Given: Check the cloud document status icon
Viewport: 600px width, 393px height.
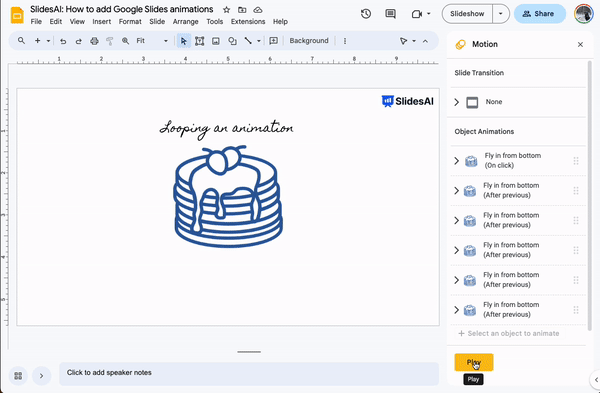Looking at the screenshot, I should 258,10.
